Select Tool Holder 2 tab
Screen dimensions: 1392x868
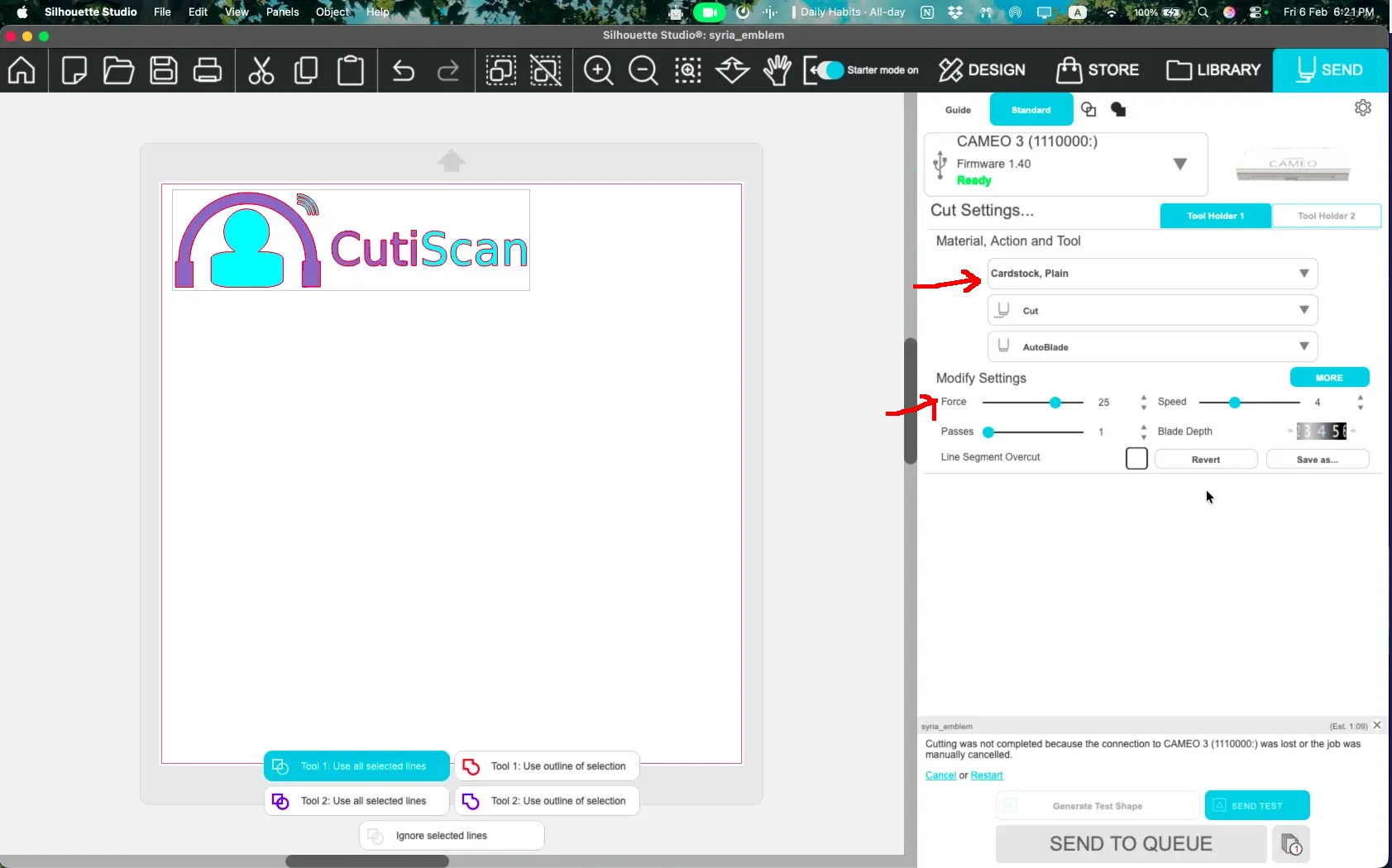point(1326,216)
